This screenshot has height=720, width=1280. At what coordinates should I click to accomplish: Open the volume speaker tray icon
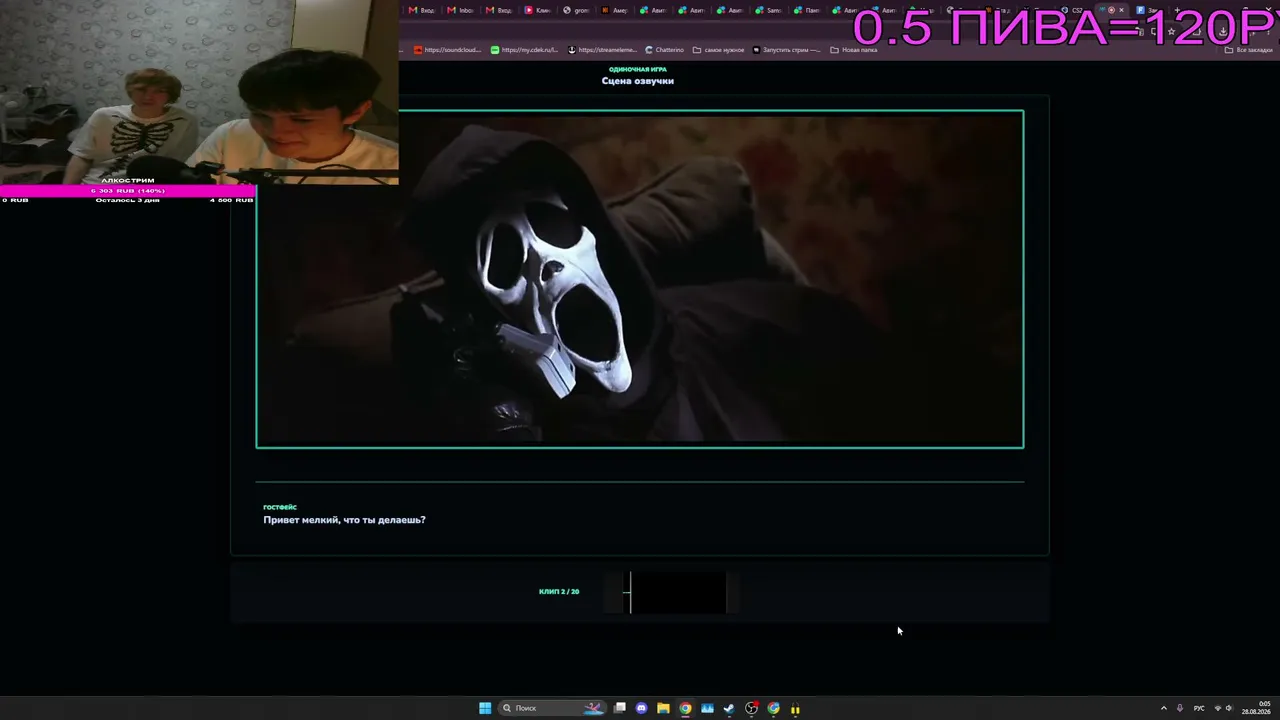(x=1229, y=708)
